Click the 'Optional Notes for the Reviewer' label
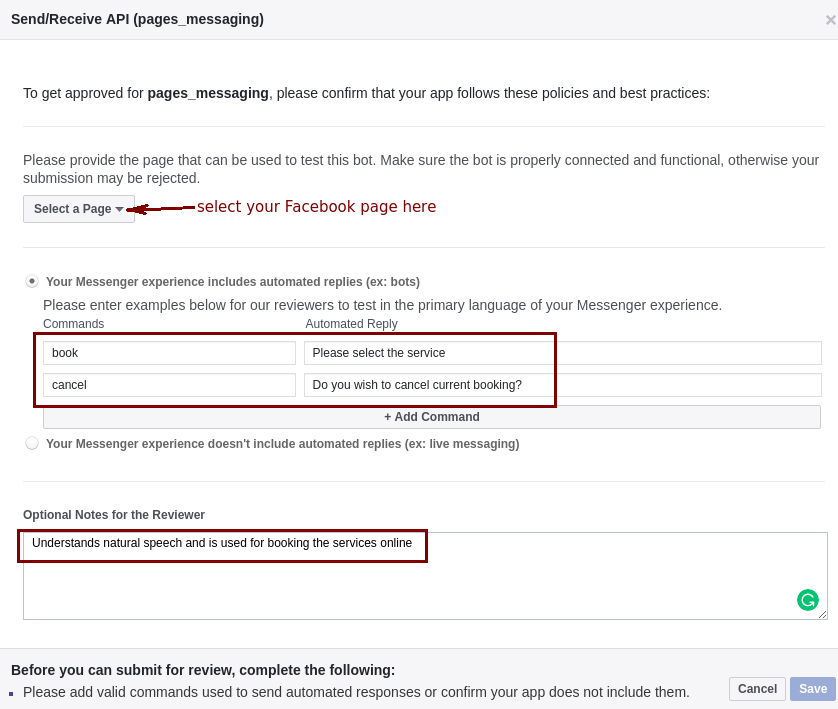This screenshot has width=838, height=709. click(x=114, y=515)
